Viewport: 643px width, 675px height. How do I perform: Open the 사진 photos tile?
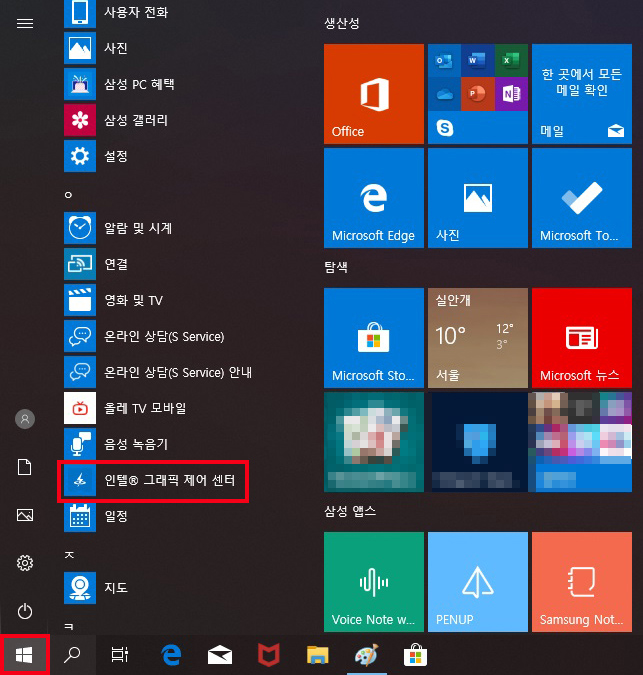[x=478, y=198]
